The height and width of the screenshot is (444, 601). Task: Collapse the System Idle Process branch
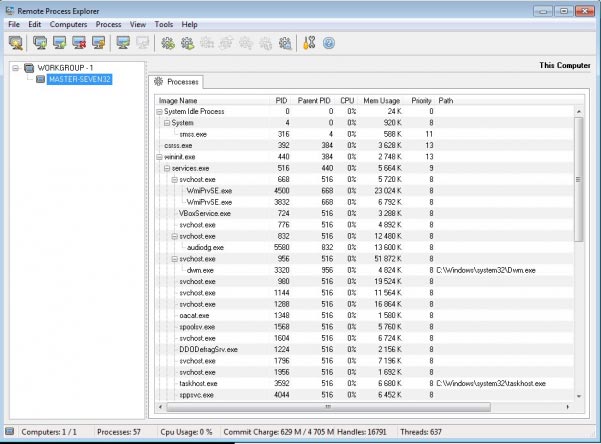pos(159,112)
